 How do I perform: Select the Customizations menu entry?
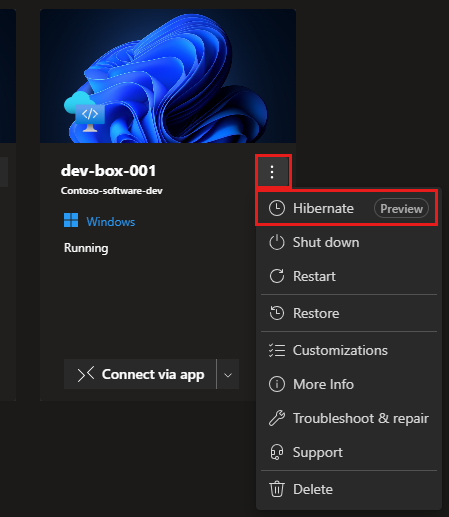click(349, 350)
